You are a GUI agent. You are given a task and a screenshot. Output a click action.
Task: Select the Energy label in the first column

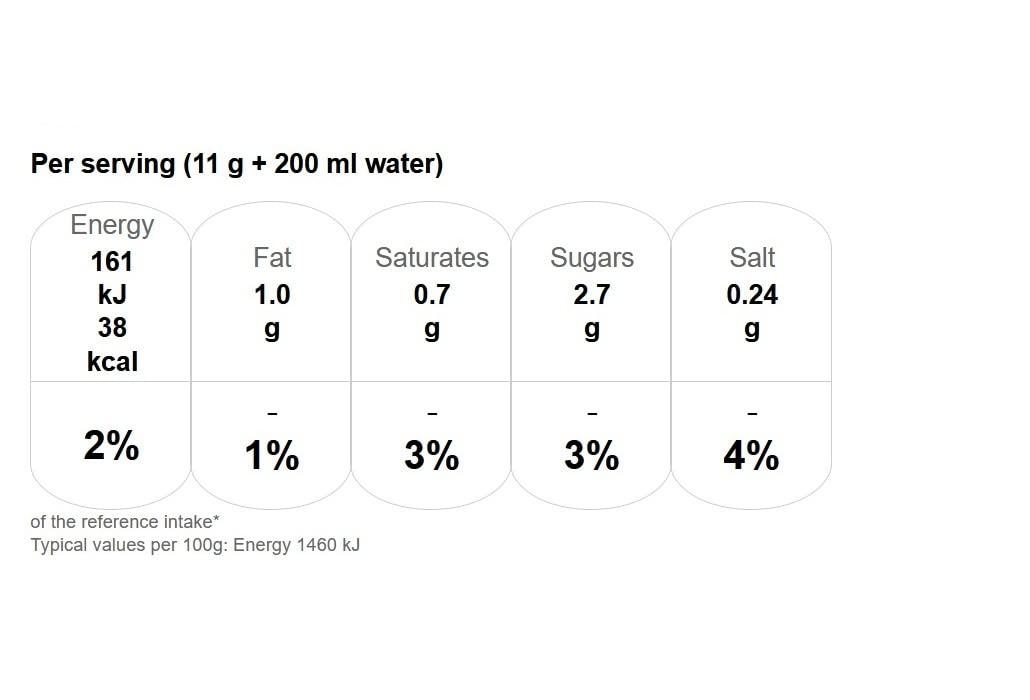tap(112, 225)
